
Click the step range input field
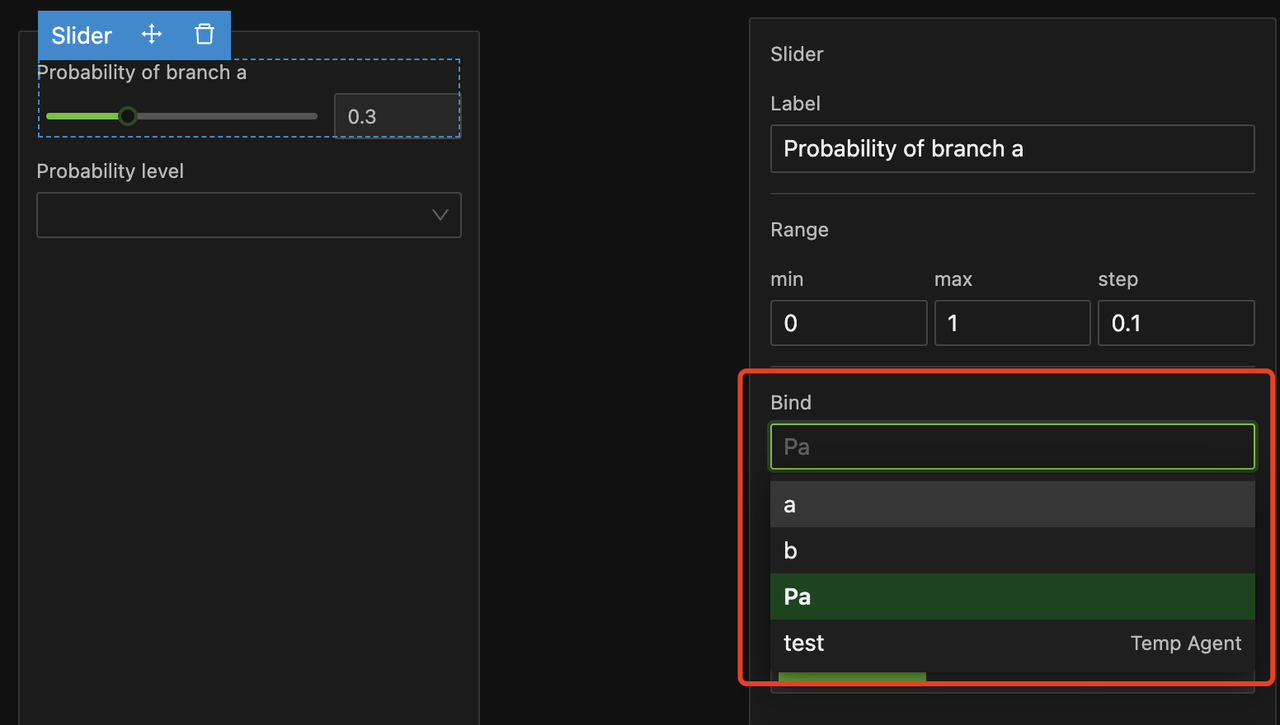[x=1176, y=323]
